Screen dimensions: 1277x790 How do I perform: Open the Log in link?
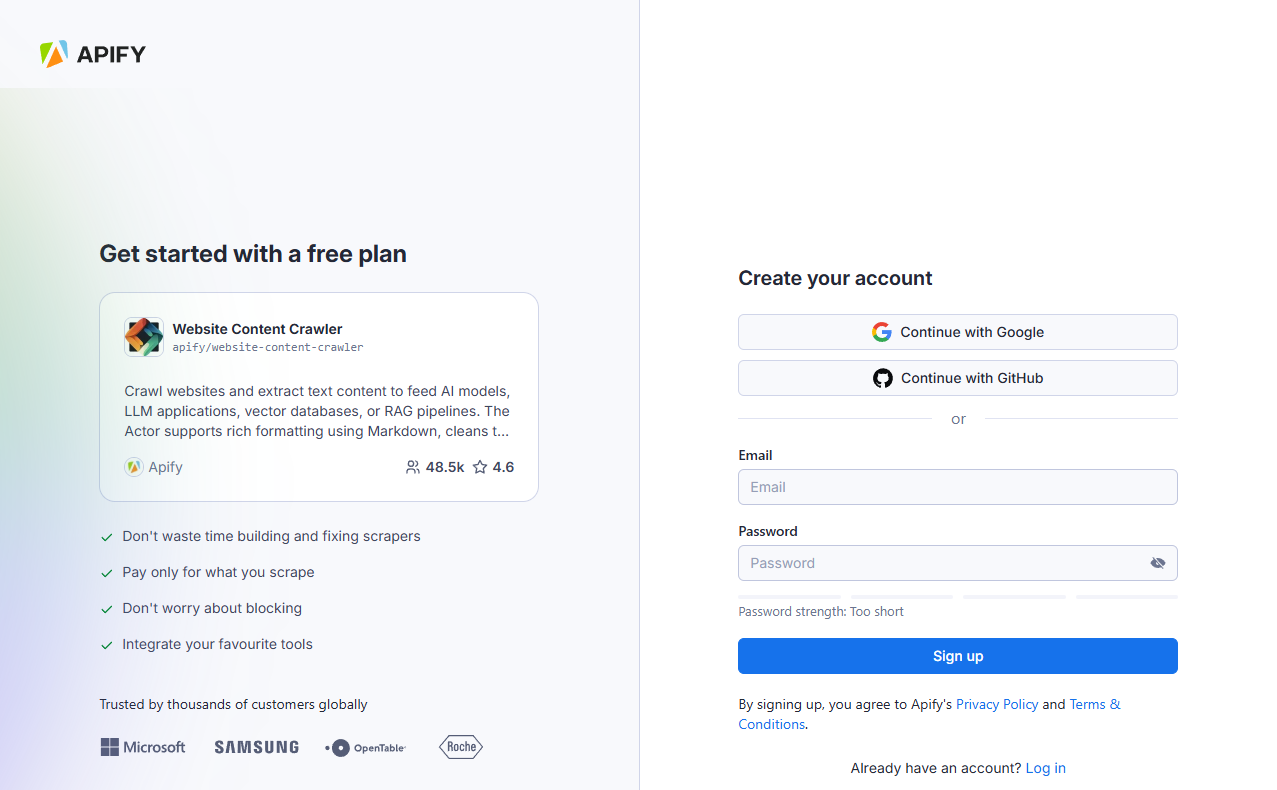pyautogui.click(x=1045, y=768)
